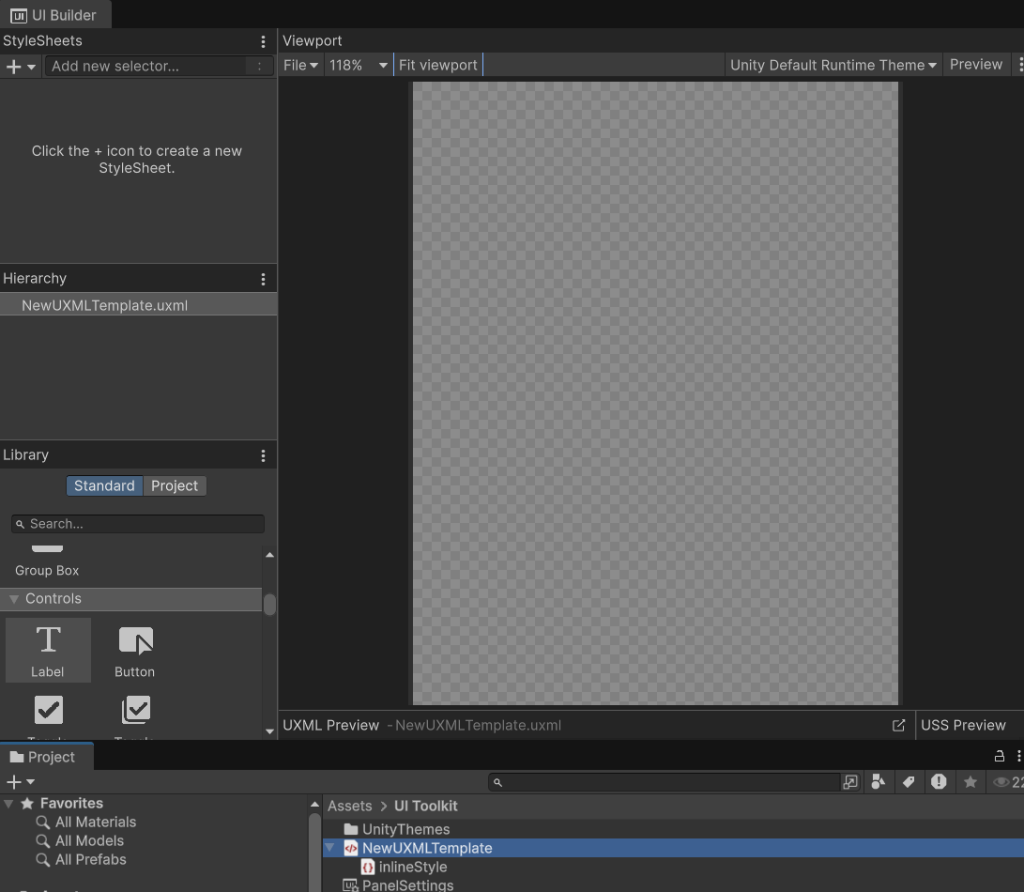Viewport: 1024px width, 892px height.
Task: Click the Library search field
Action: click(140, 524)
